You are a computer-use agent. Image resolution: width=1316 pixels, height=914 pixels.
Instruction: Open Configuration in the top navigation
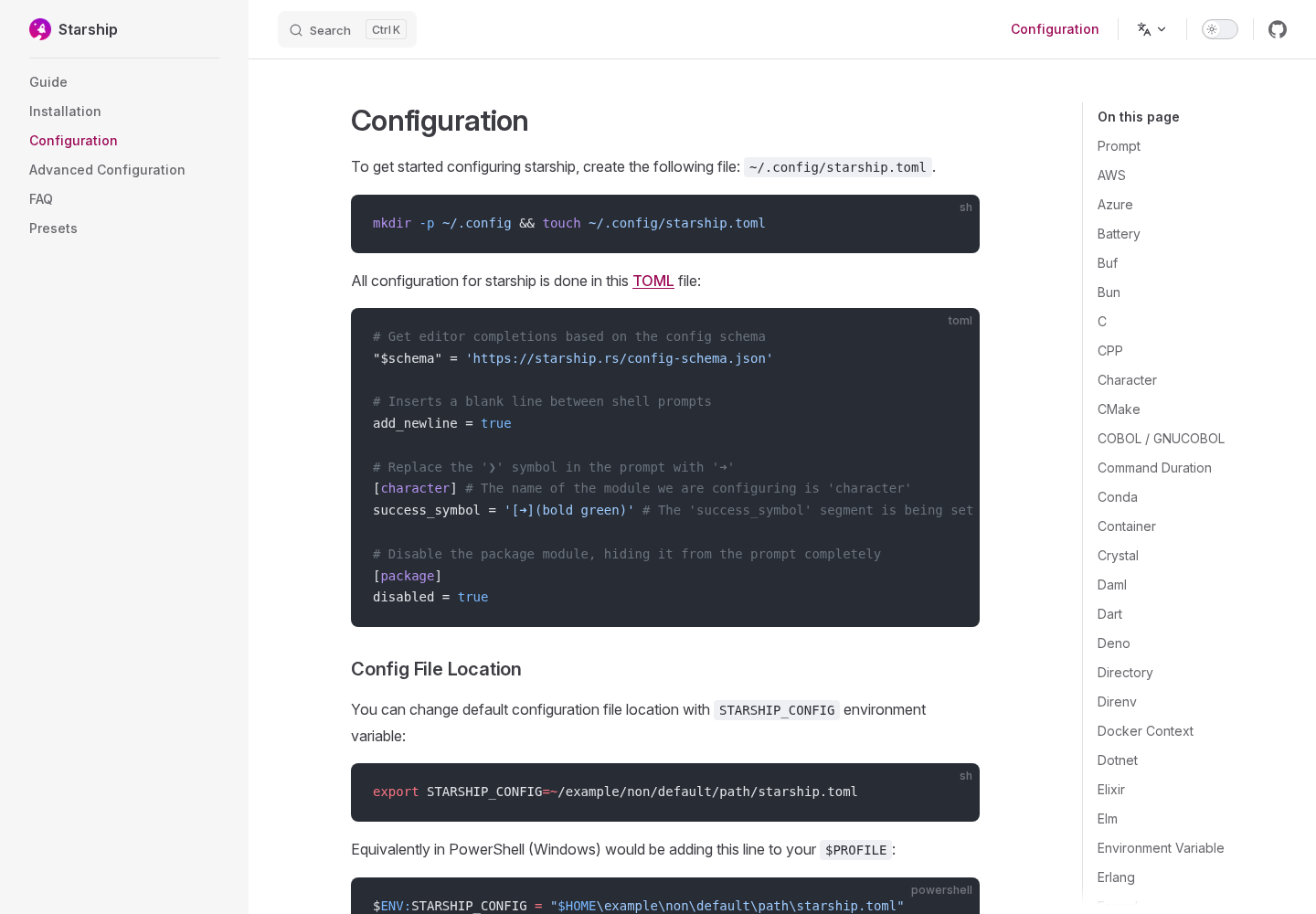[x=1055, y=29]
